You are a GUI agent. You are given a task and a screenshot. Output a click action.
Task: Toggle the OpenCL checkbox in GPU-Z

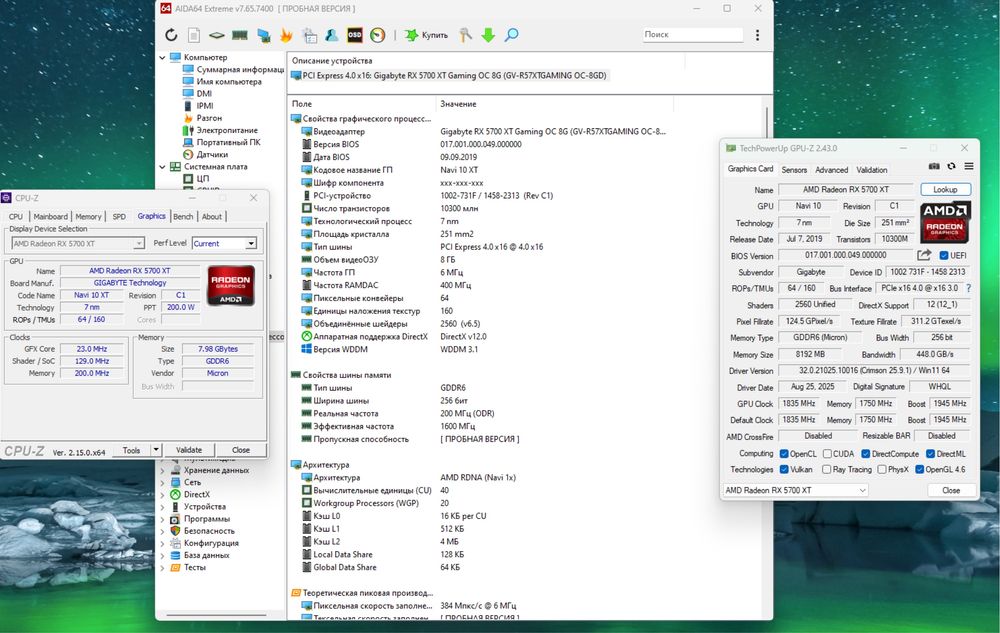(784, 454)
